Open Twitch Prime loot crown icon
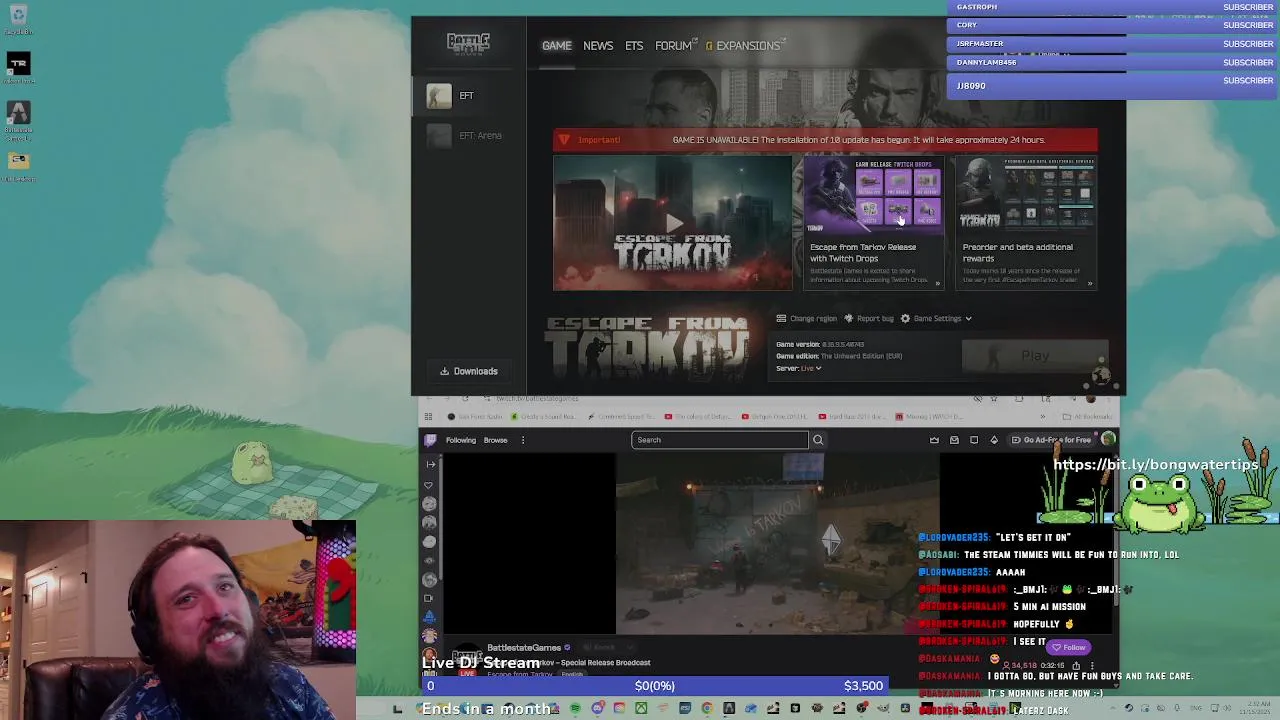 (934, 440)
